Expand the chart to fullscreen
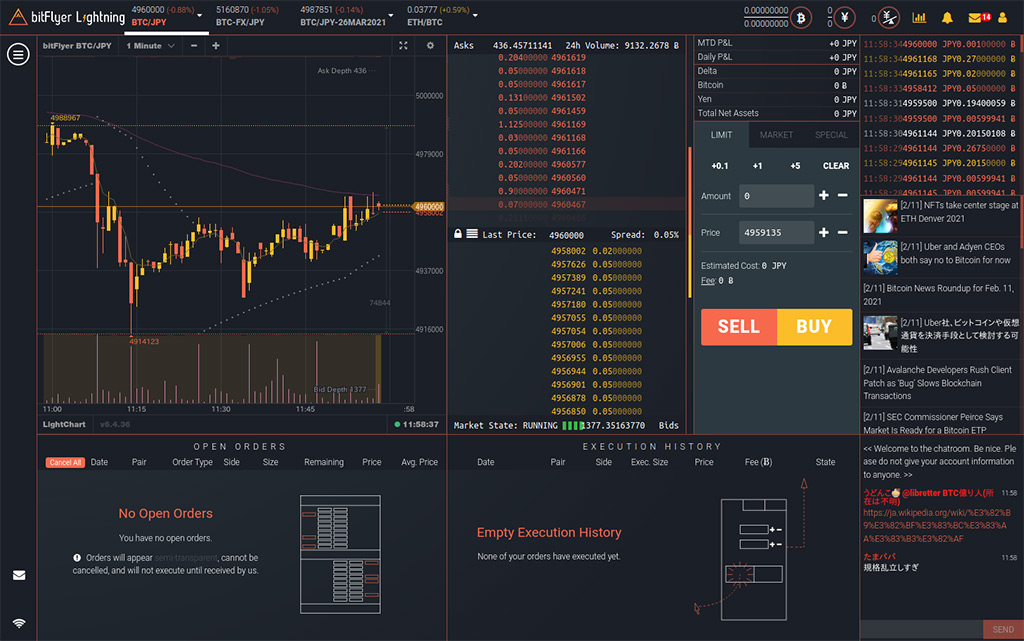The image size is (1024, 641). pos(403,46)
